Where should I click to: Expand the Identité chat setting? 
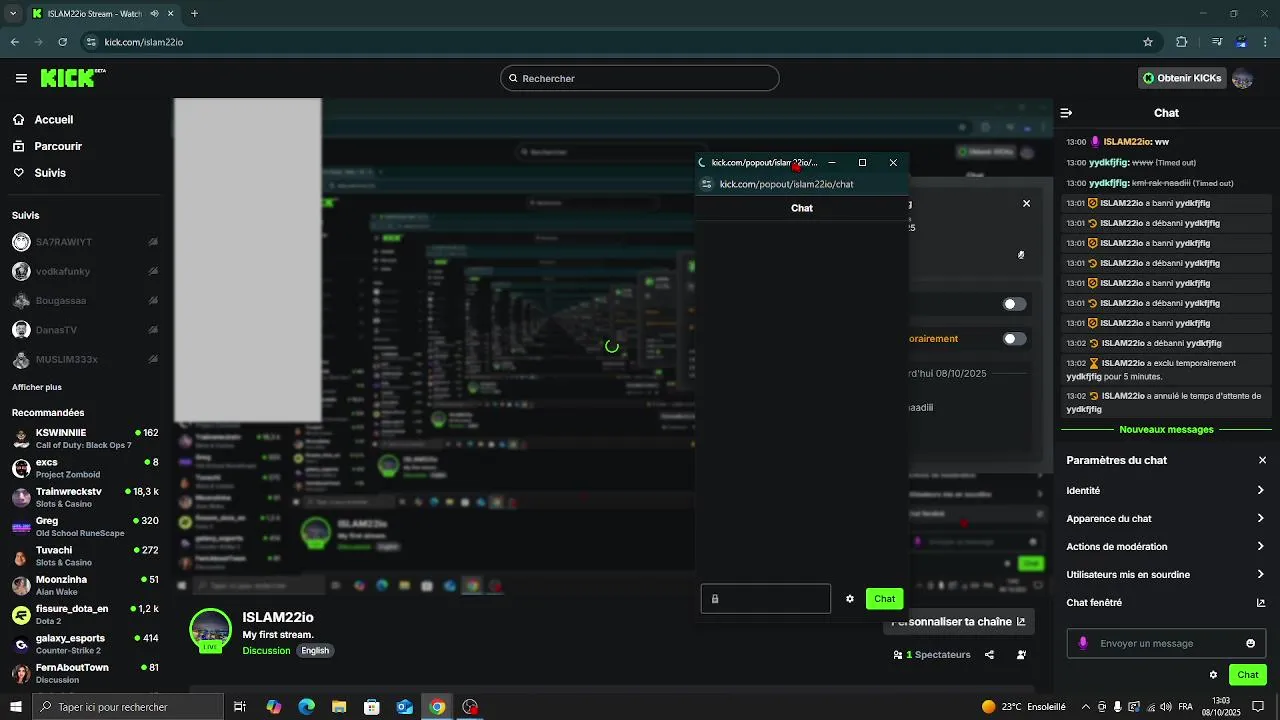[x=1166, y=491]
